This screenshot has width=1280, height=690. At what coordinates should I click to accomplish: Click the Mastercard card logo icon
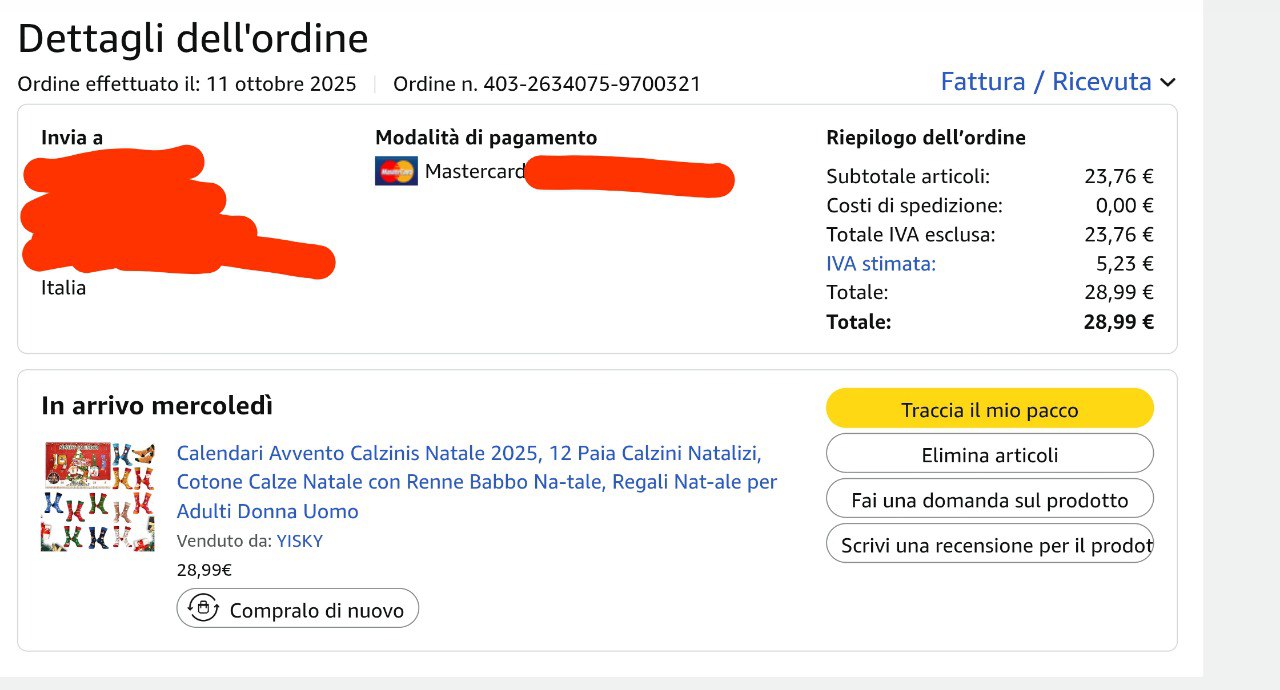pos(396,171)
